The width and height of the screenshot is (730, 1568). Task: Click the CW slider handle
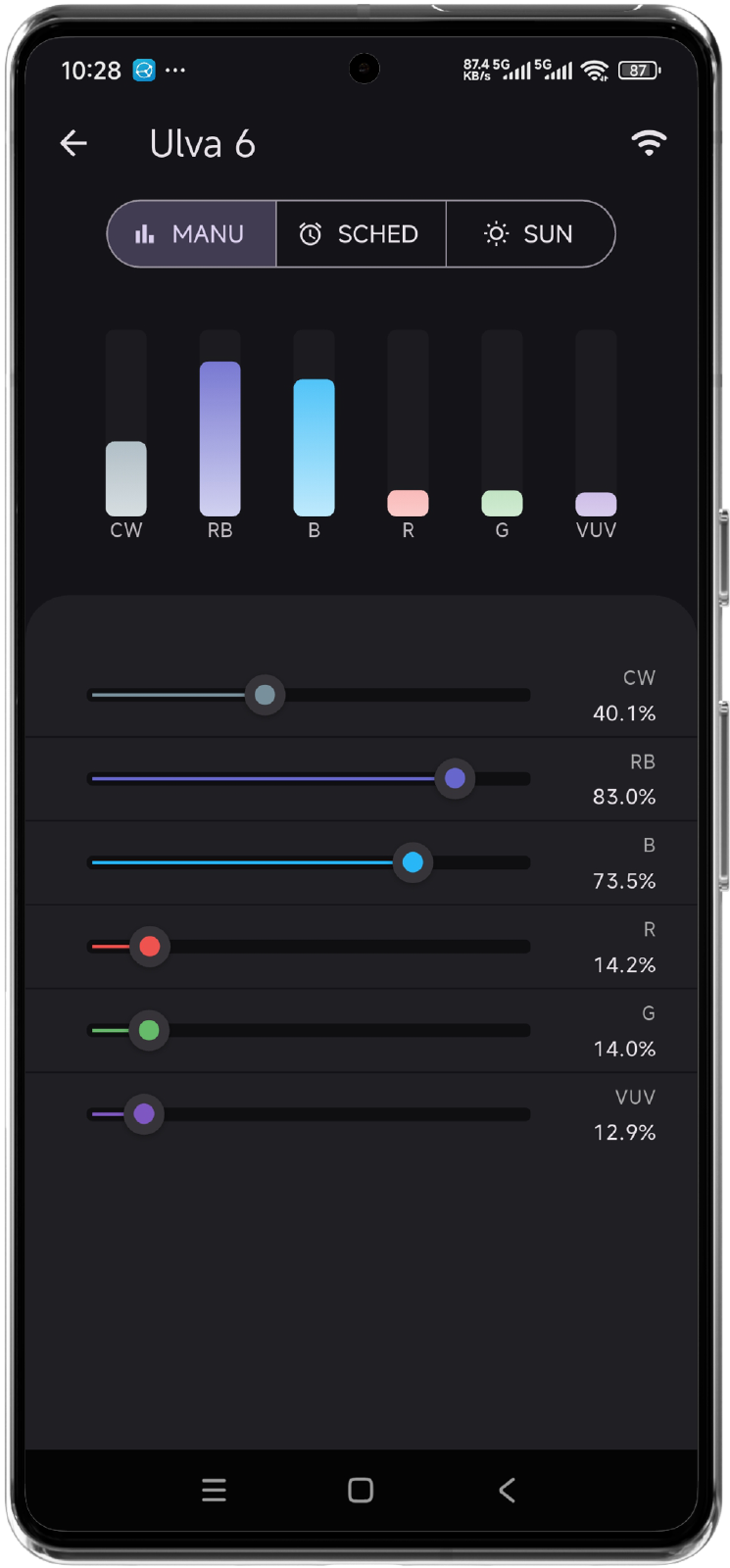[265, 696]
